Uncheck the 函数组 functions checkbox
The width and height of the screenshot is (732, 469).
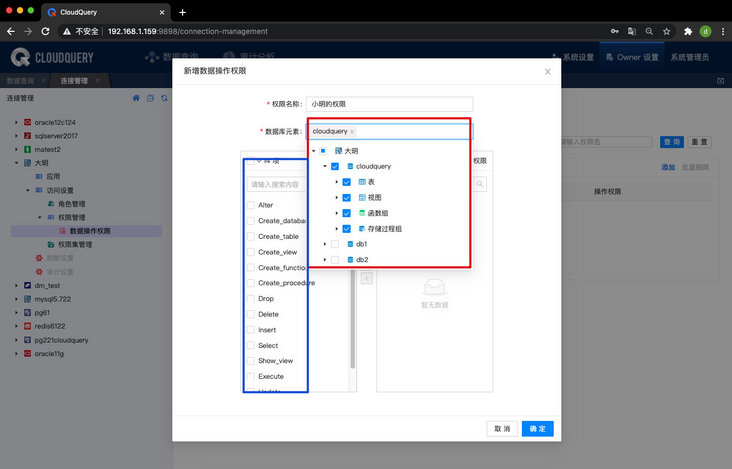point(346,213)
